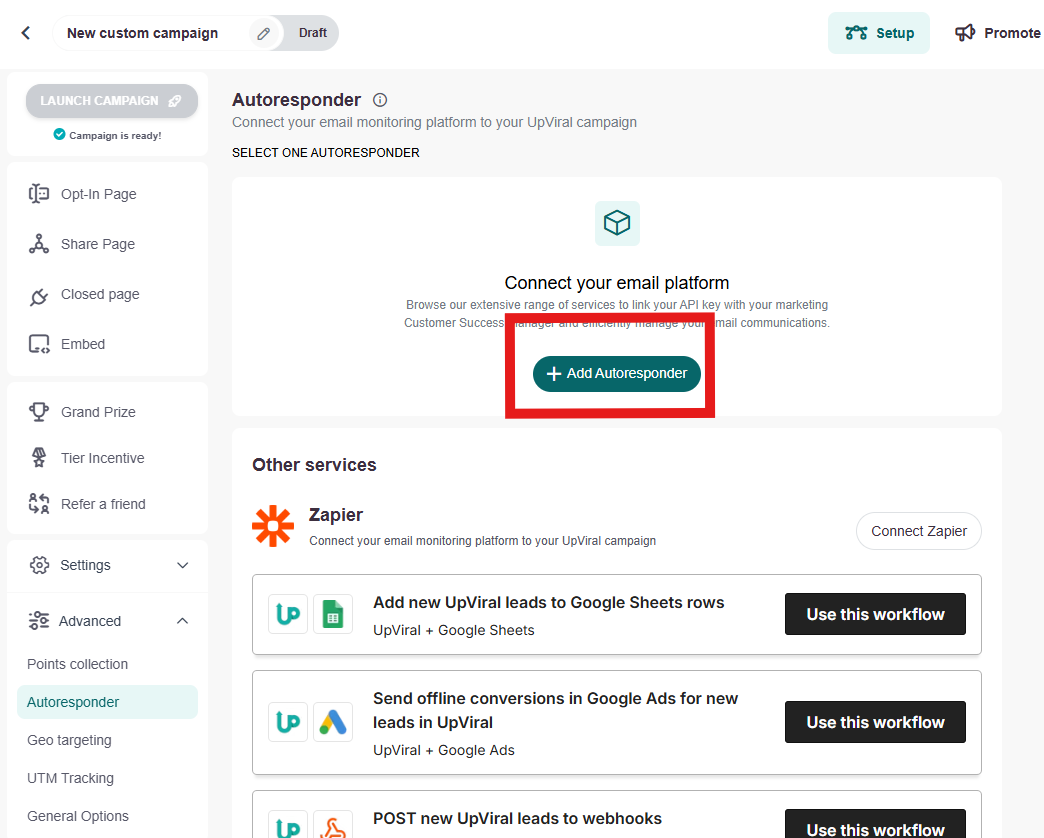Click the 'UpViral + Google Ads' subtitle
The height and width of the screenshot is (838, 1044).
444,750
